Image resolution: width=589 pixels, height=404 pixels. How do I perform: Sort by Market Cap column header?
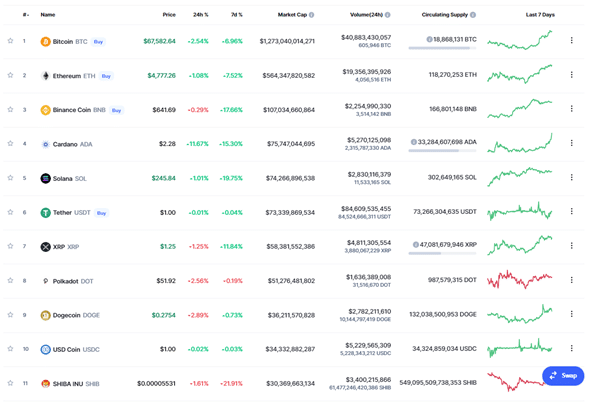tap(292, 15)
